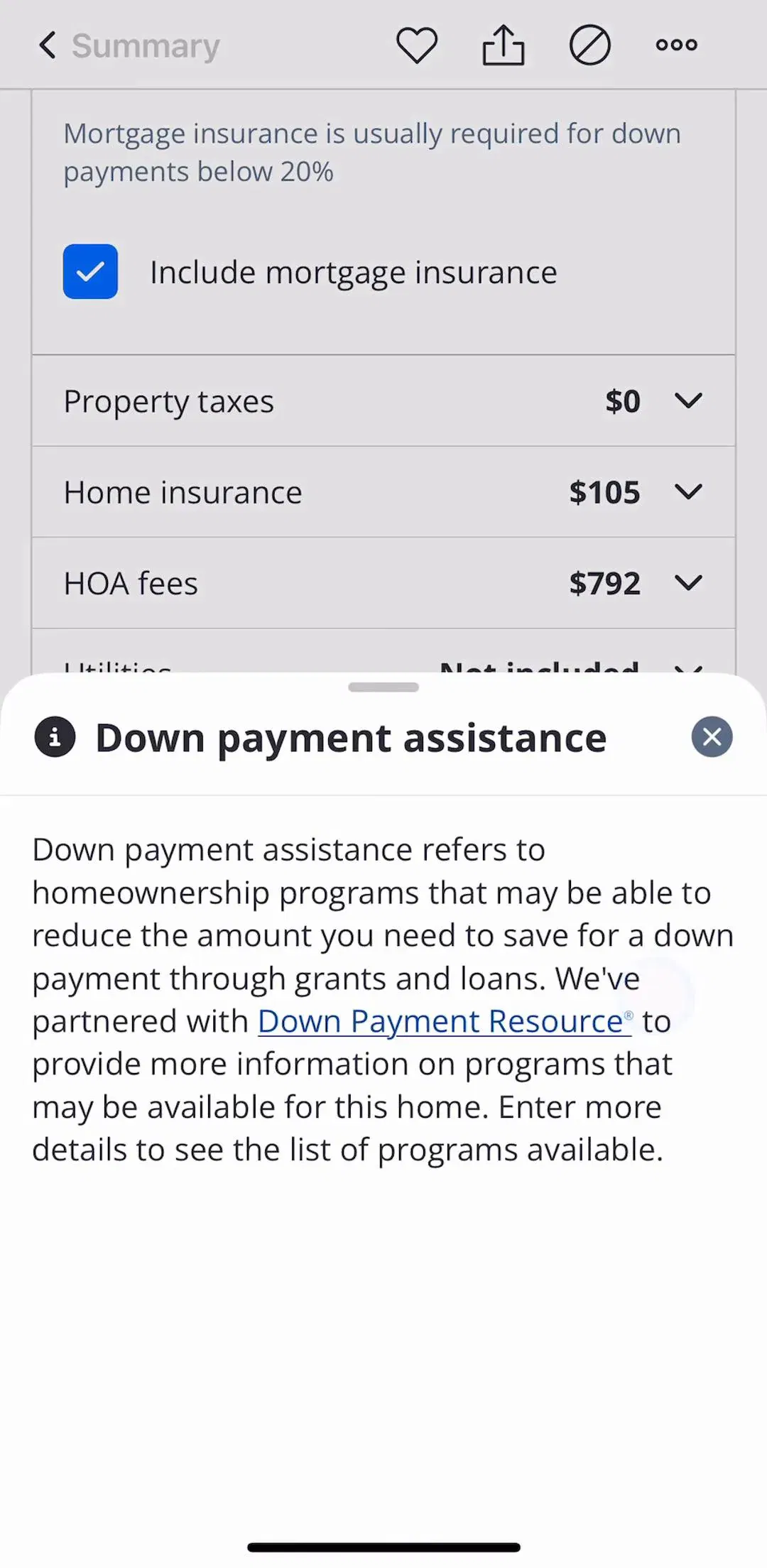Viewport: 767px width, 1568px height.
Task: Uncheck Include mortgage insurance checkbox
Action: [x=90, y=271]
